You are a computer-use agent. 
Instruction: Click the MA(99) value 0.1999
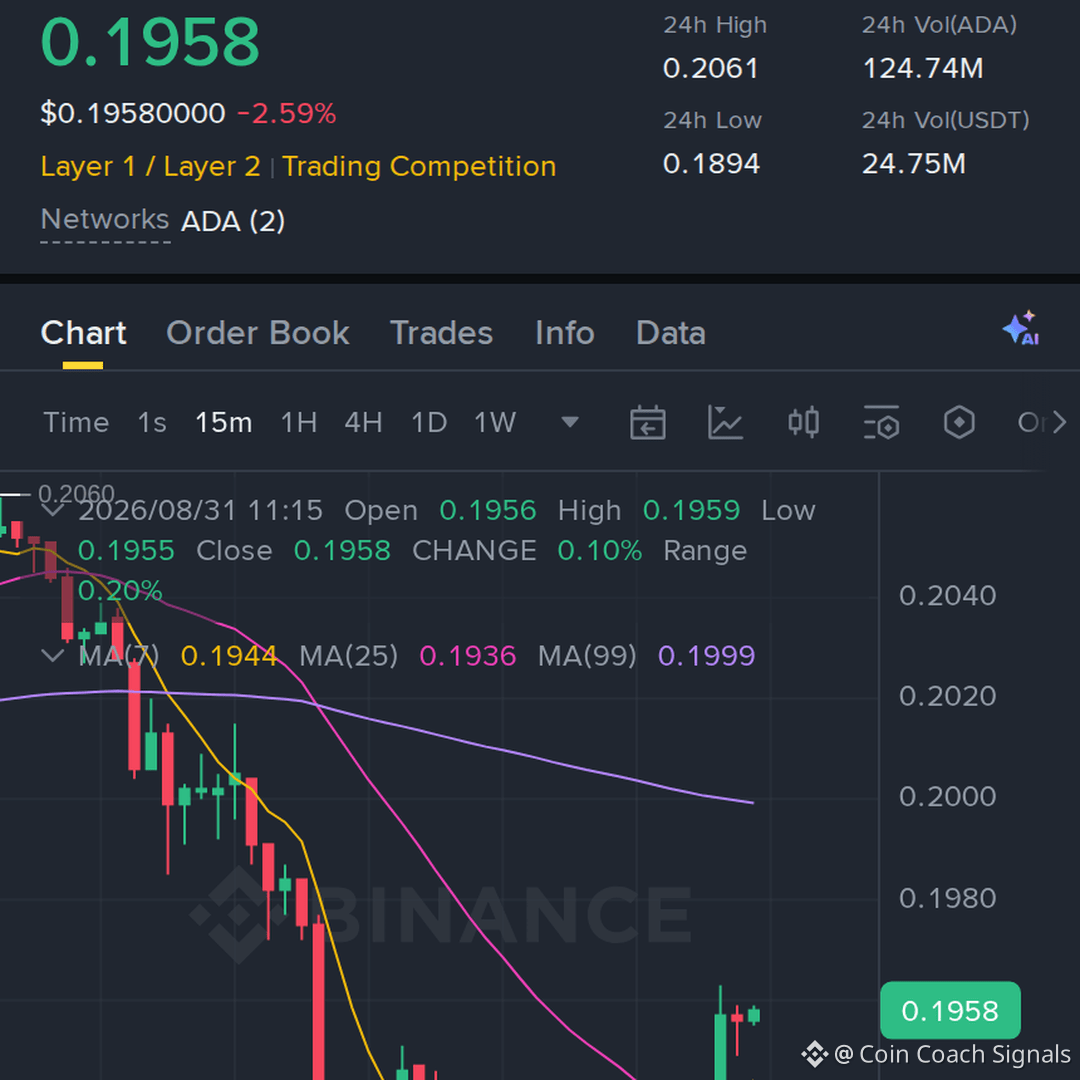(x=707, y=656)
